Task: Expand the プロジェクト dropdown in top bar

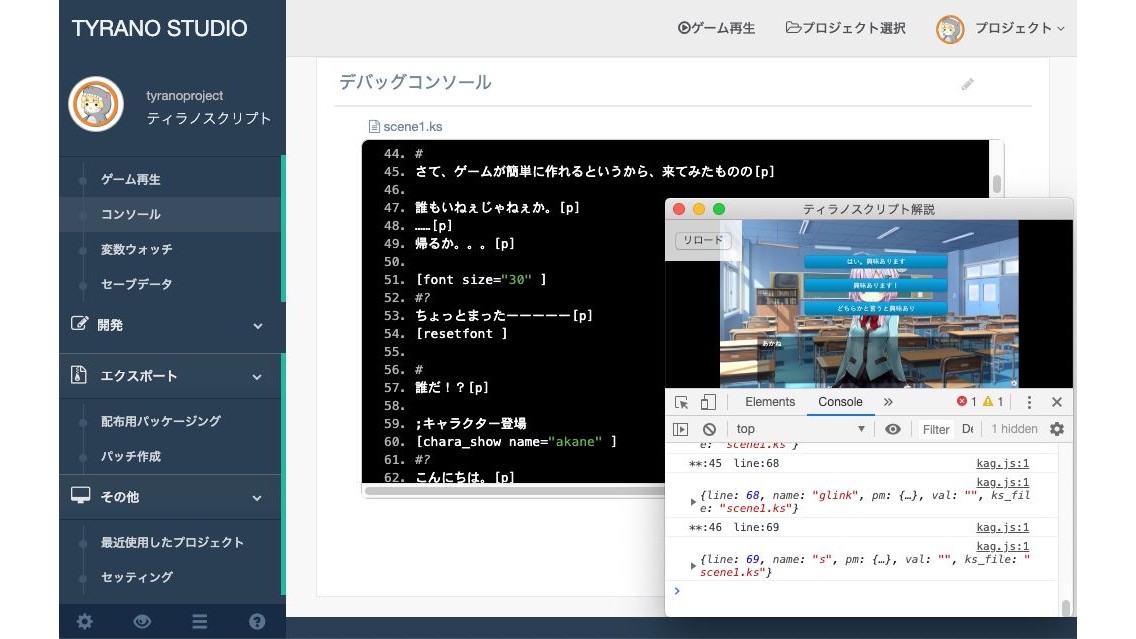Action: (1020, 28)
